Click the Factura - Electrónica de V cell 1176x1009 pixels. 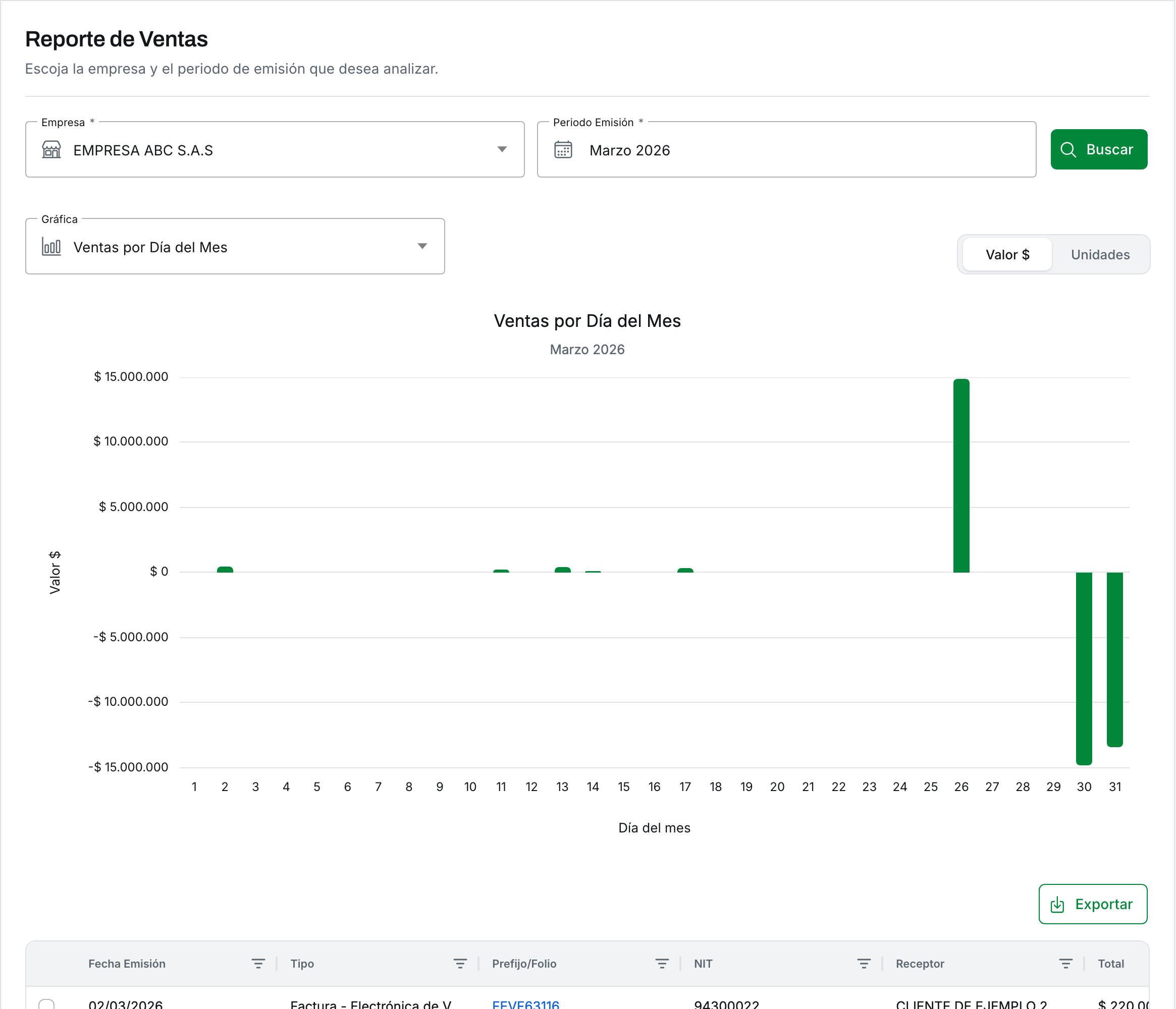tap(371, 1004)
